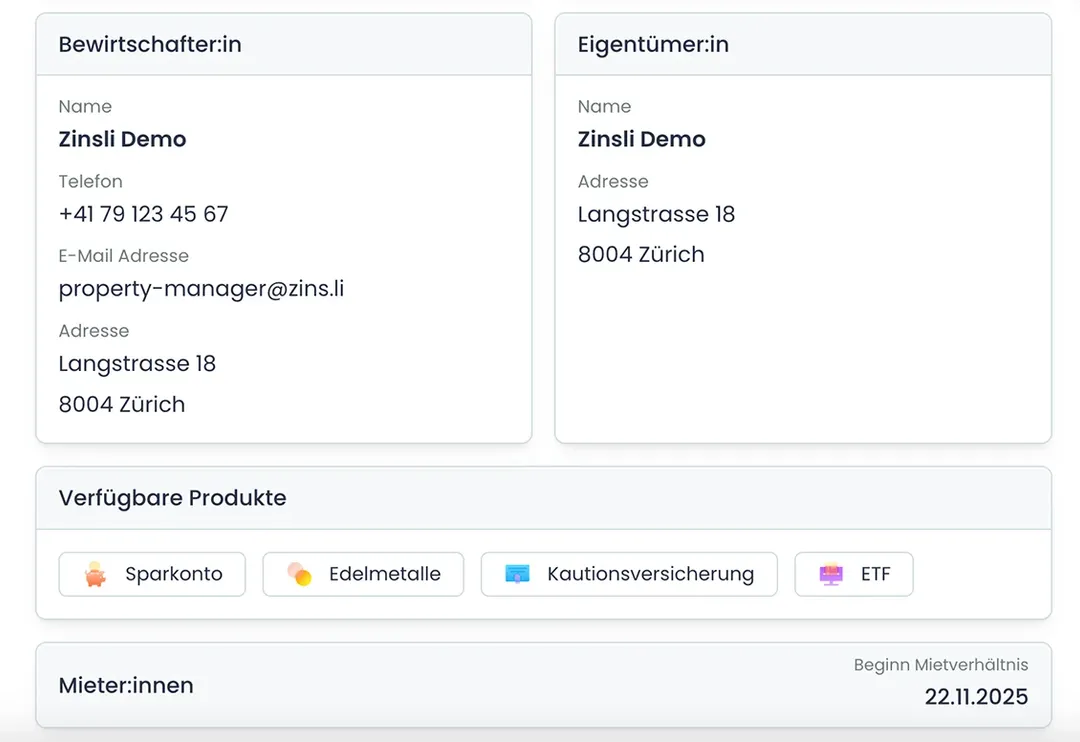This screenshot has width=1080, height=742.
Task: Expand the Mieter:innen section header
Action: [126, 686]
